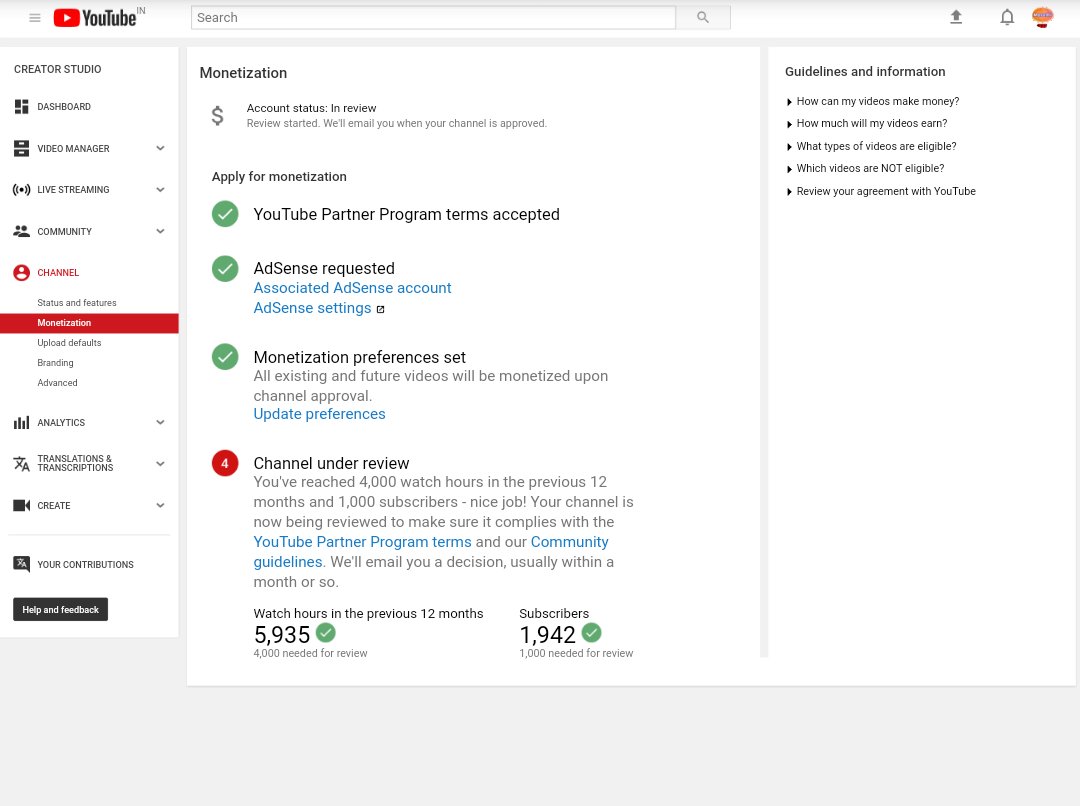Click 'Apply for monetization' heading
The height and width of the screenshot is (806, 1080).
[x=279, y=176]
